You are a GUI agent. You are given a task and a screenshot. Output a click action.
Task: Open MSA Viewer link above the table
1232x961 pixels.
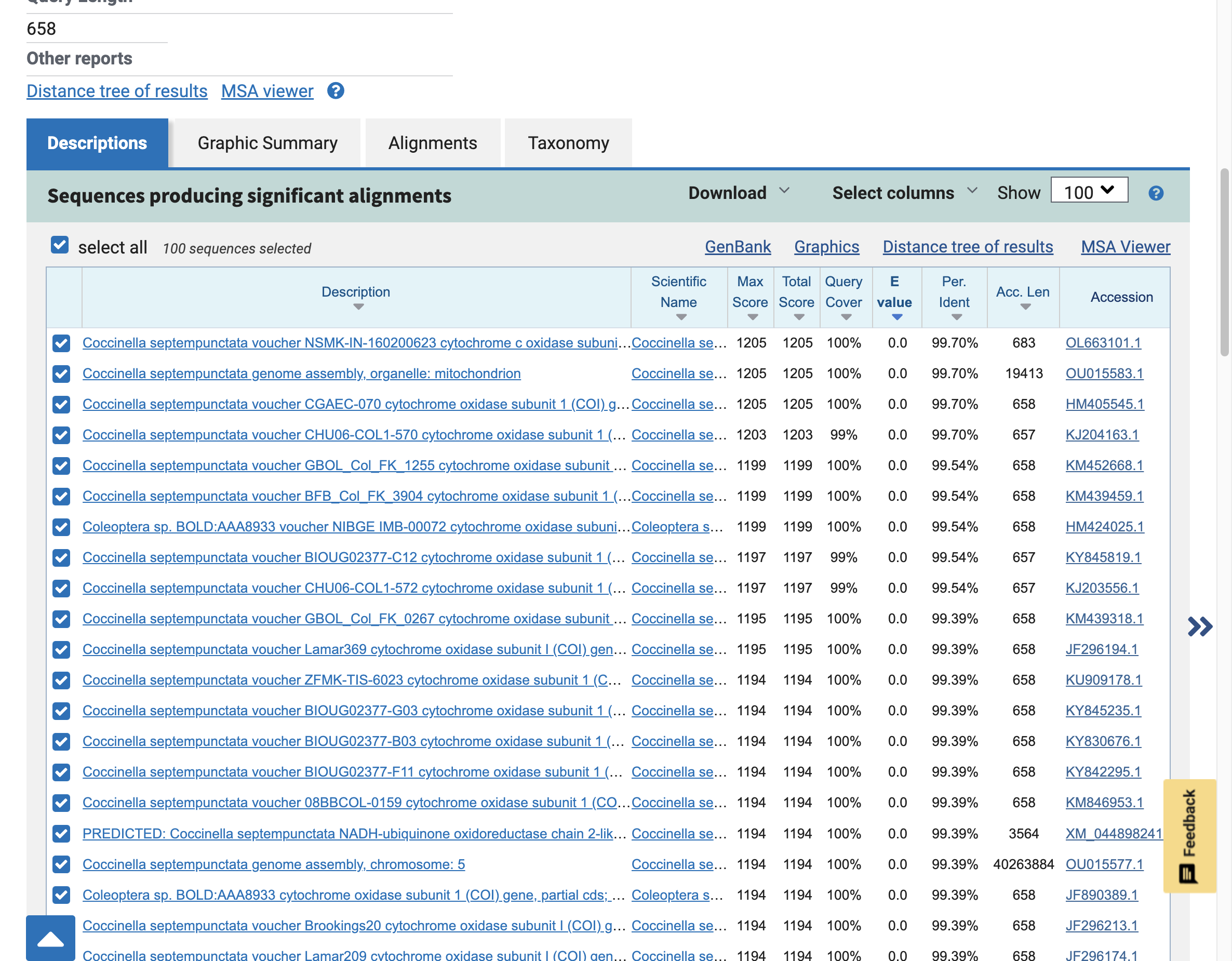(1126, 247)
